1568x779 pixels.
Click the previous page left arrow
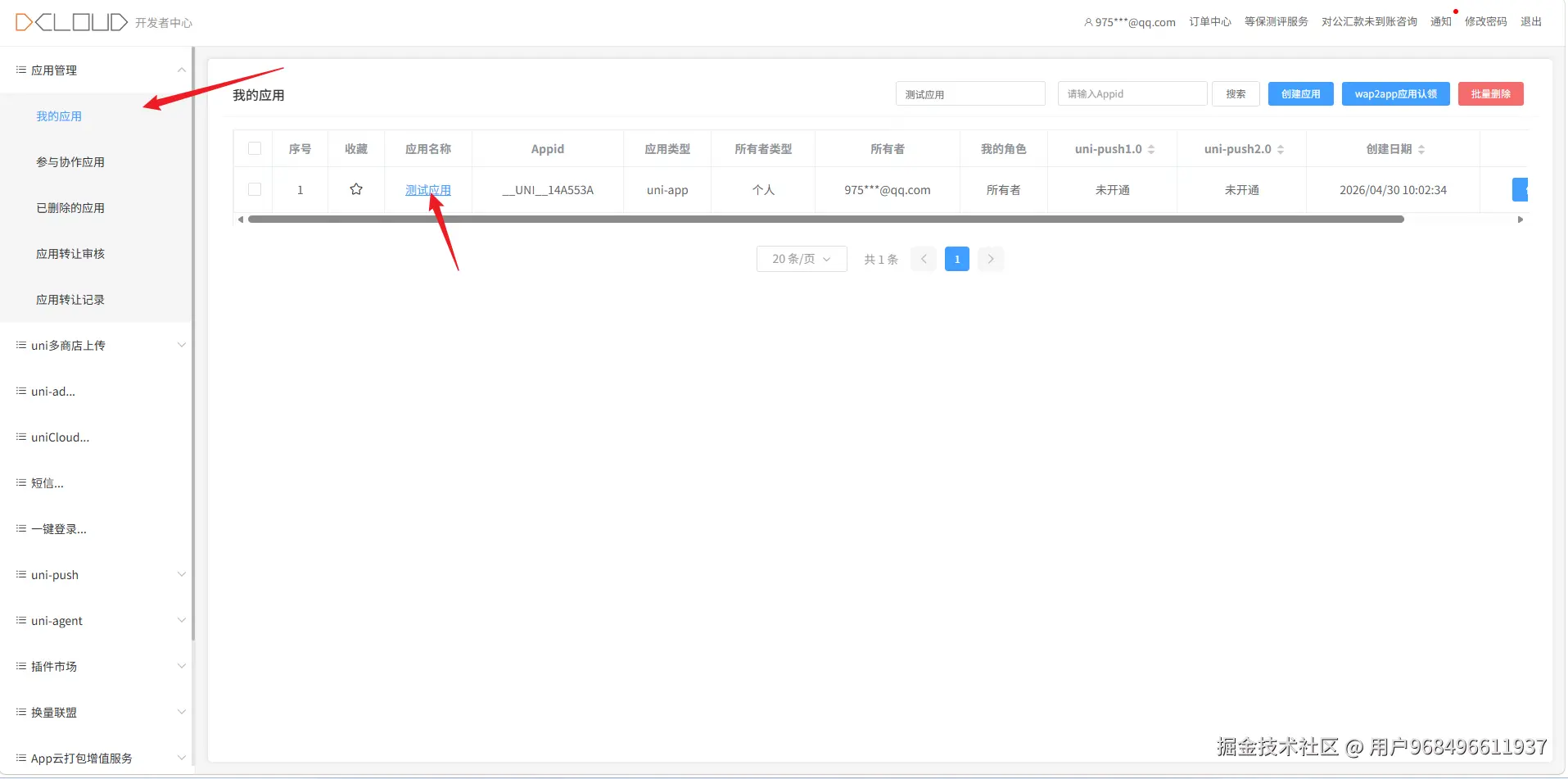point(923,259)
